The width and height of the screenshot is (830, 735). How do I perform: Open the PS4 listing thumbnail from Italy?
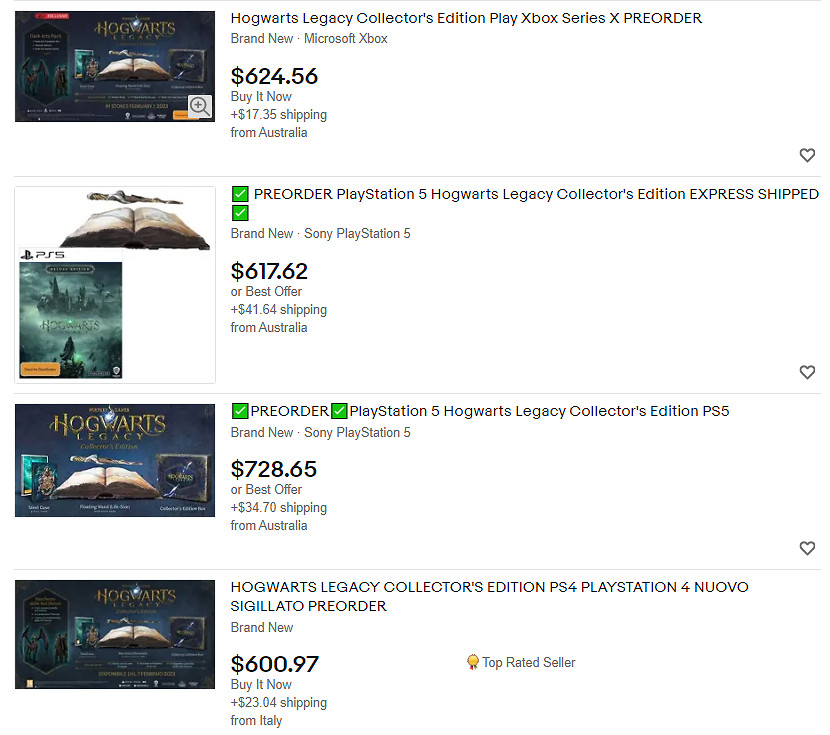114,634
